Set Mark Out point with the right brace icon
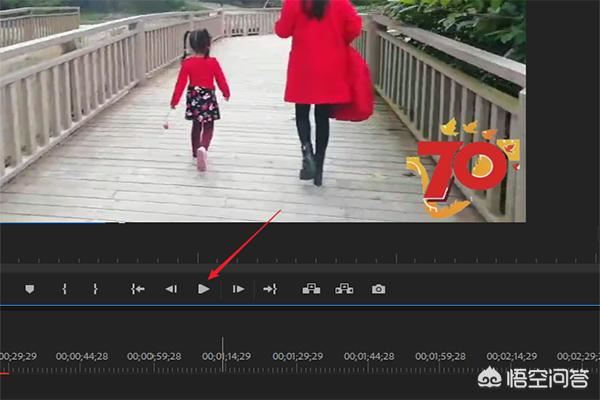 pyautogui.click(x=95, y=289)
